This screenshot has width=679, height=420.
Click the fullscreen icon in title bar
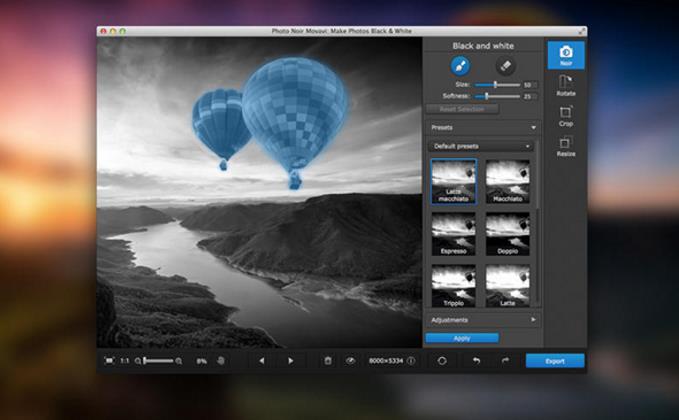click(582, 31)
